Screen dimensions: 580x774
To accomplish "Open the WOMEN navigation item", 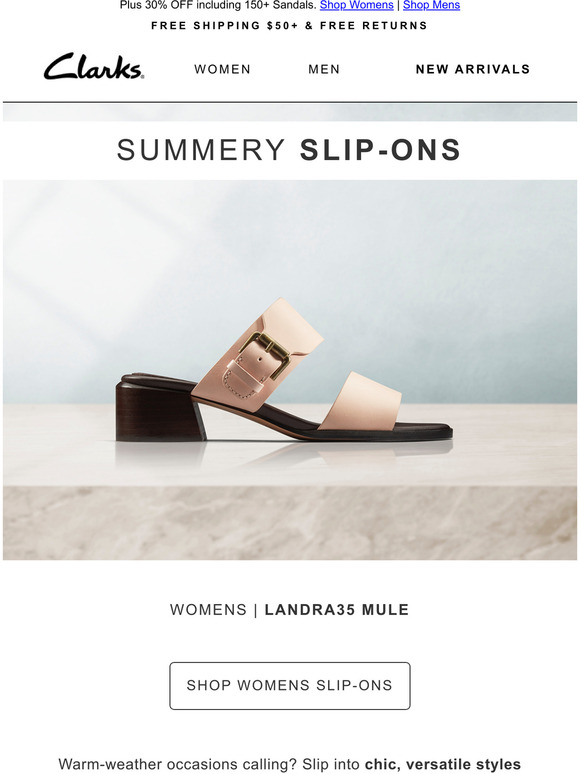I will (223, 69).
